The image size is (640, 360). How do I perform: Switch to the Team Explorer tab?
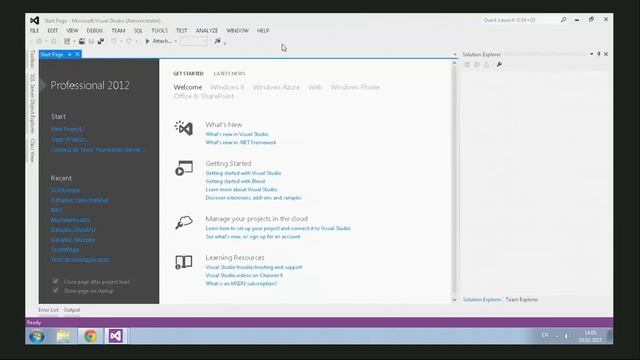pos(521,300)
